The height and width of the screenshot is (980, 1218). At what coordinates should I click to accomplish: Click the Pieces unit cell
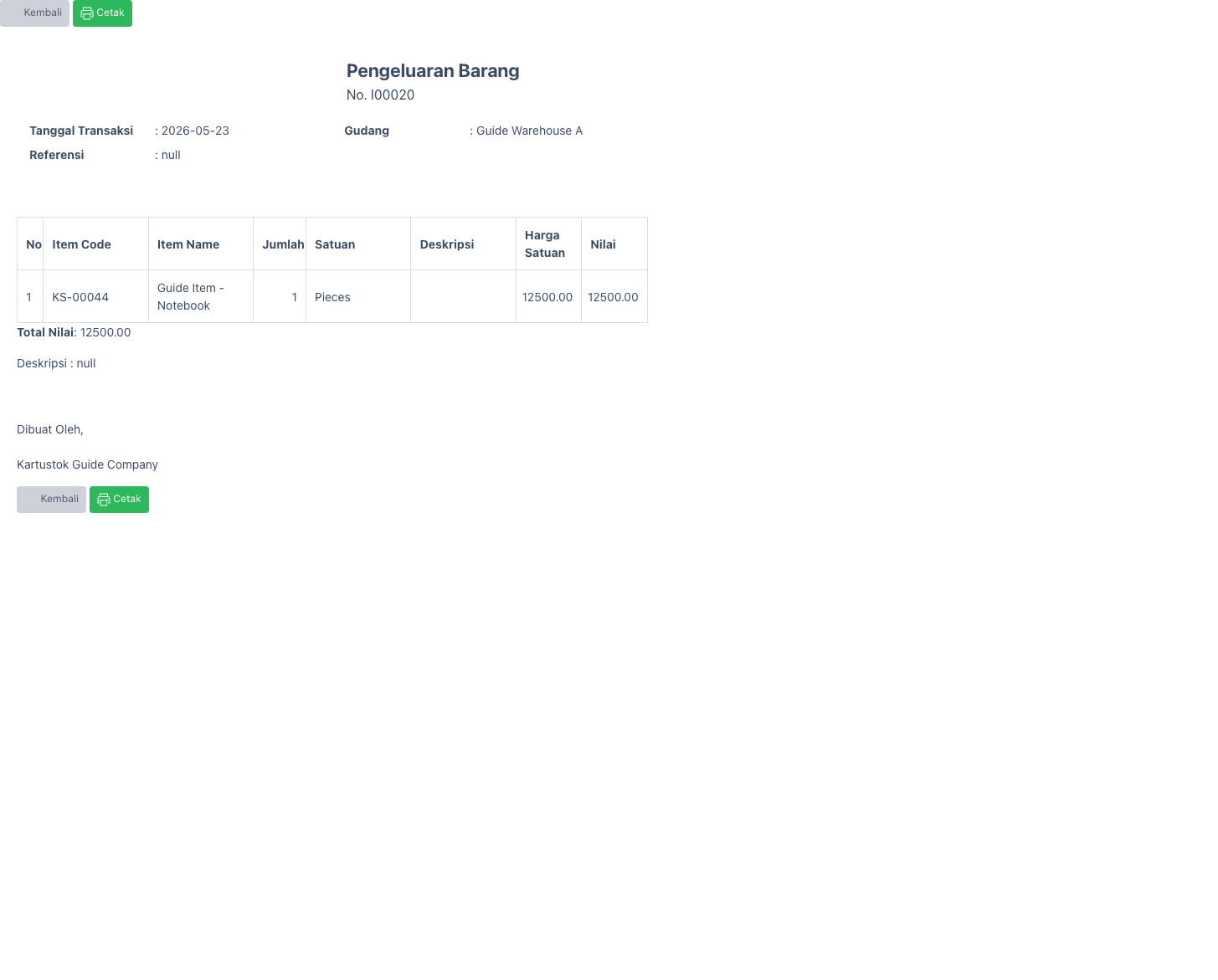click(358, 297)
